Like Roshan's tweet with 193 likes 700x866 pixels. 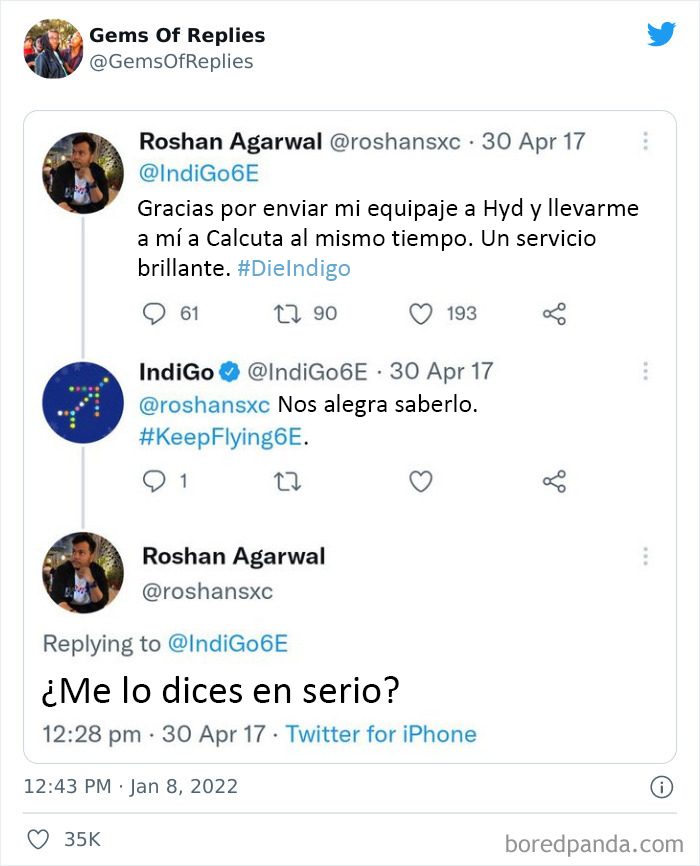(421, 314)
